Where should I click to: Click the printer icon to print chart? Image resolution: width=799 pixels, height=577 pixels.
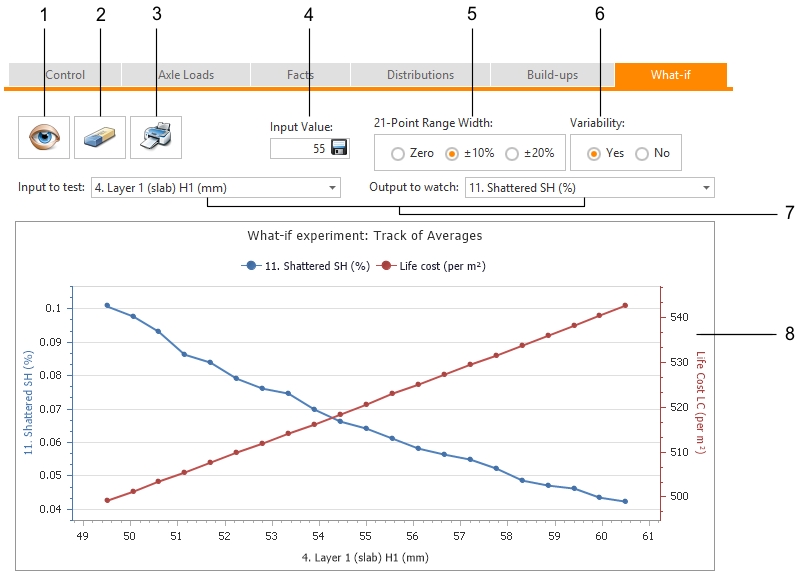(156, 137)
